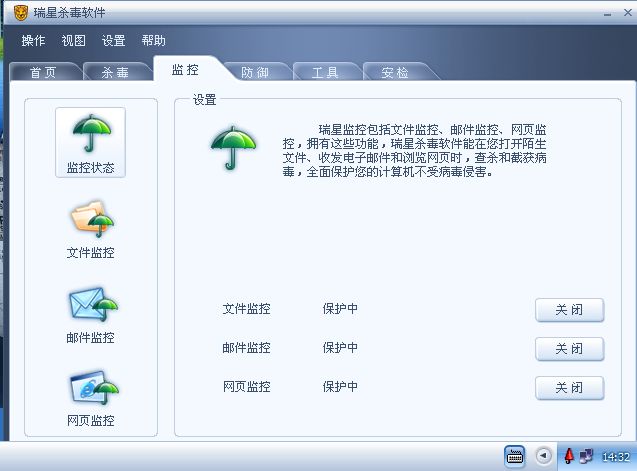Open 网页监控 browser icon in sidebar

pyautogui.click(x=94, y=388)
